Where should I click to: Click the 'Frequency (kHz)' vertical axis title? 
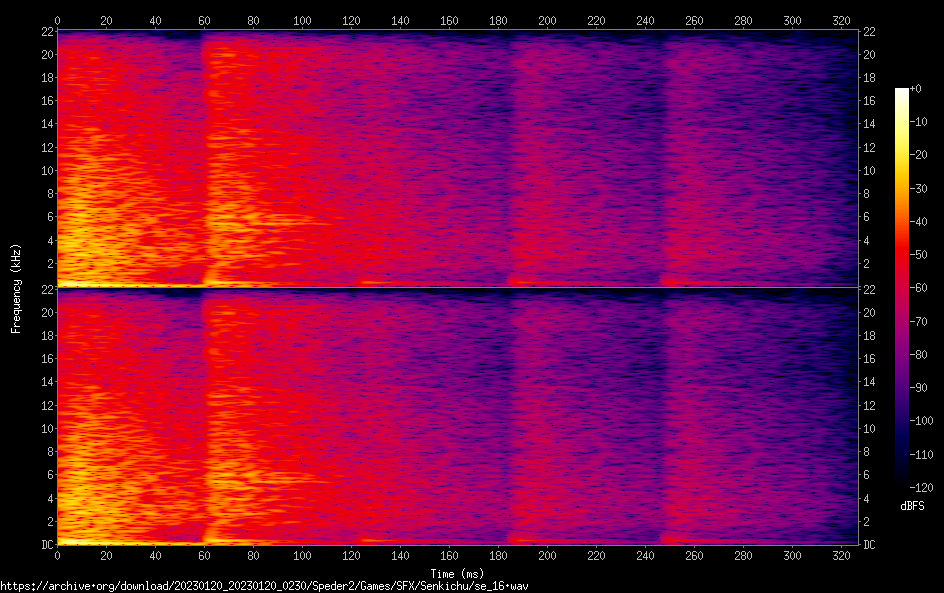coord(16,288)
